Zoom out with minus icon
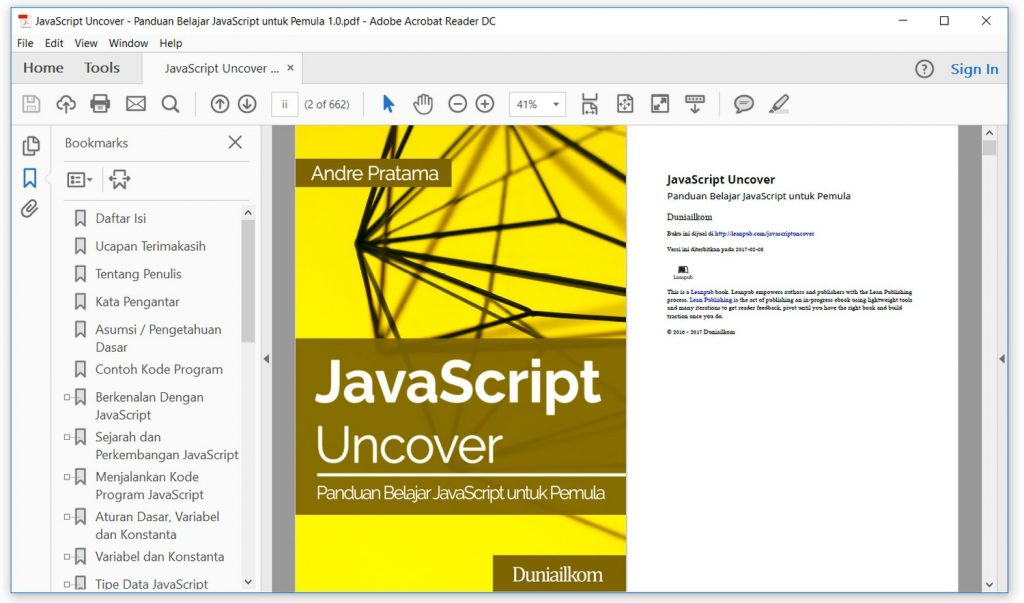 coord(457,104)
